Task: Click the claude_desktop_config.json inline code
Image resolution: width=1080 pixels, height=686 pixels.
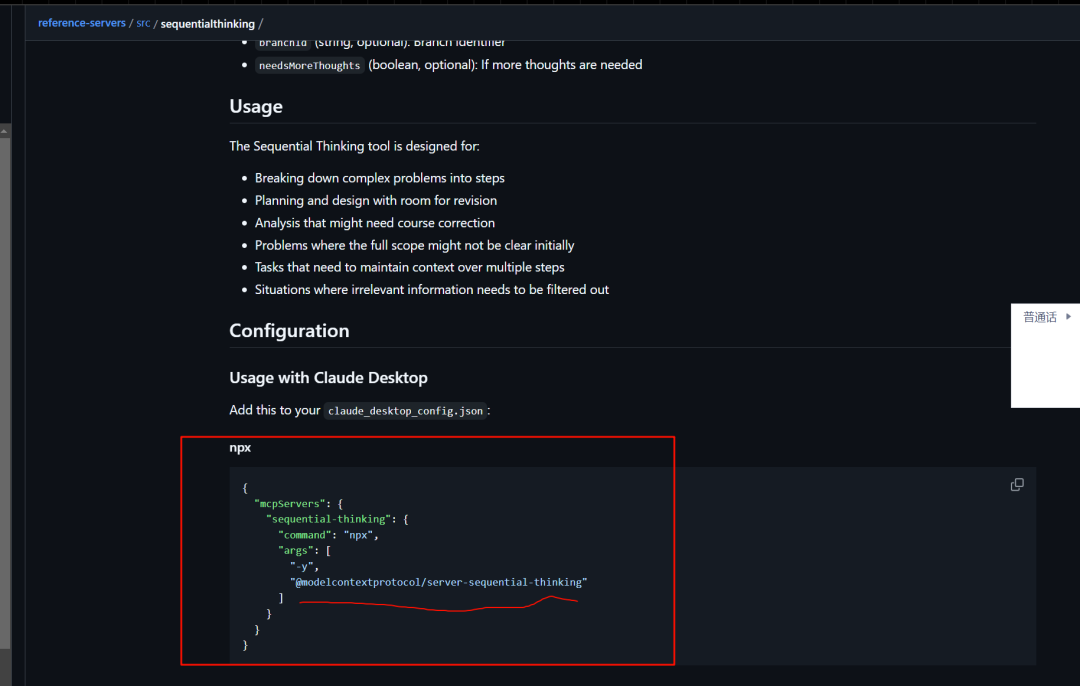Action: (405, 411)
